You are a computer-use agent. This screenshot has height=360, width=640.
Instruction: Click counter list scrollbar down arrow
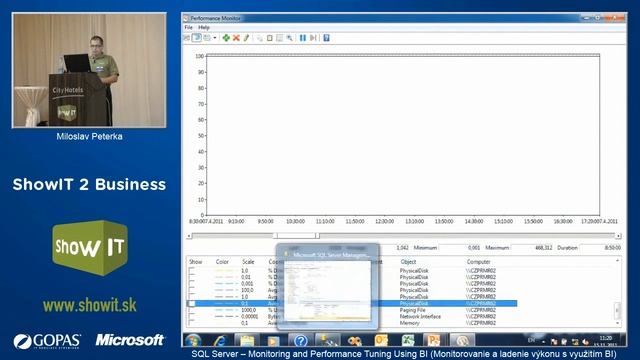(x=617, y=323)
